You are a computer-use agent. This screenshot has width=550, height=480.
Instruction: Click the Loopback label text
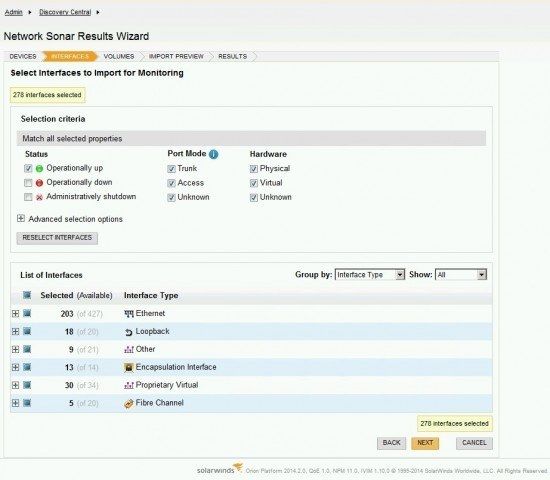pyautogui.click(x=153, y=331)
